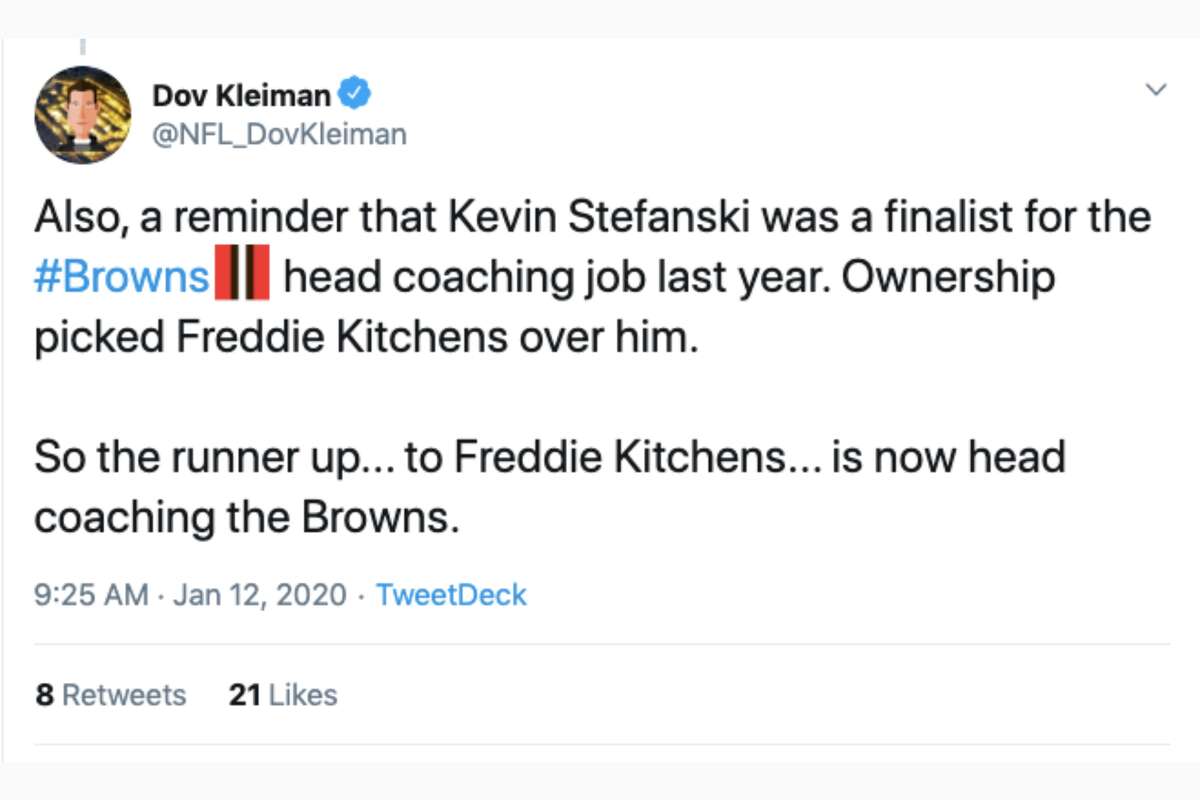The image size is (1200, 800).
Task: Click the verified badge next to Dov Kleiman
Action: tap(353, 94)
